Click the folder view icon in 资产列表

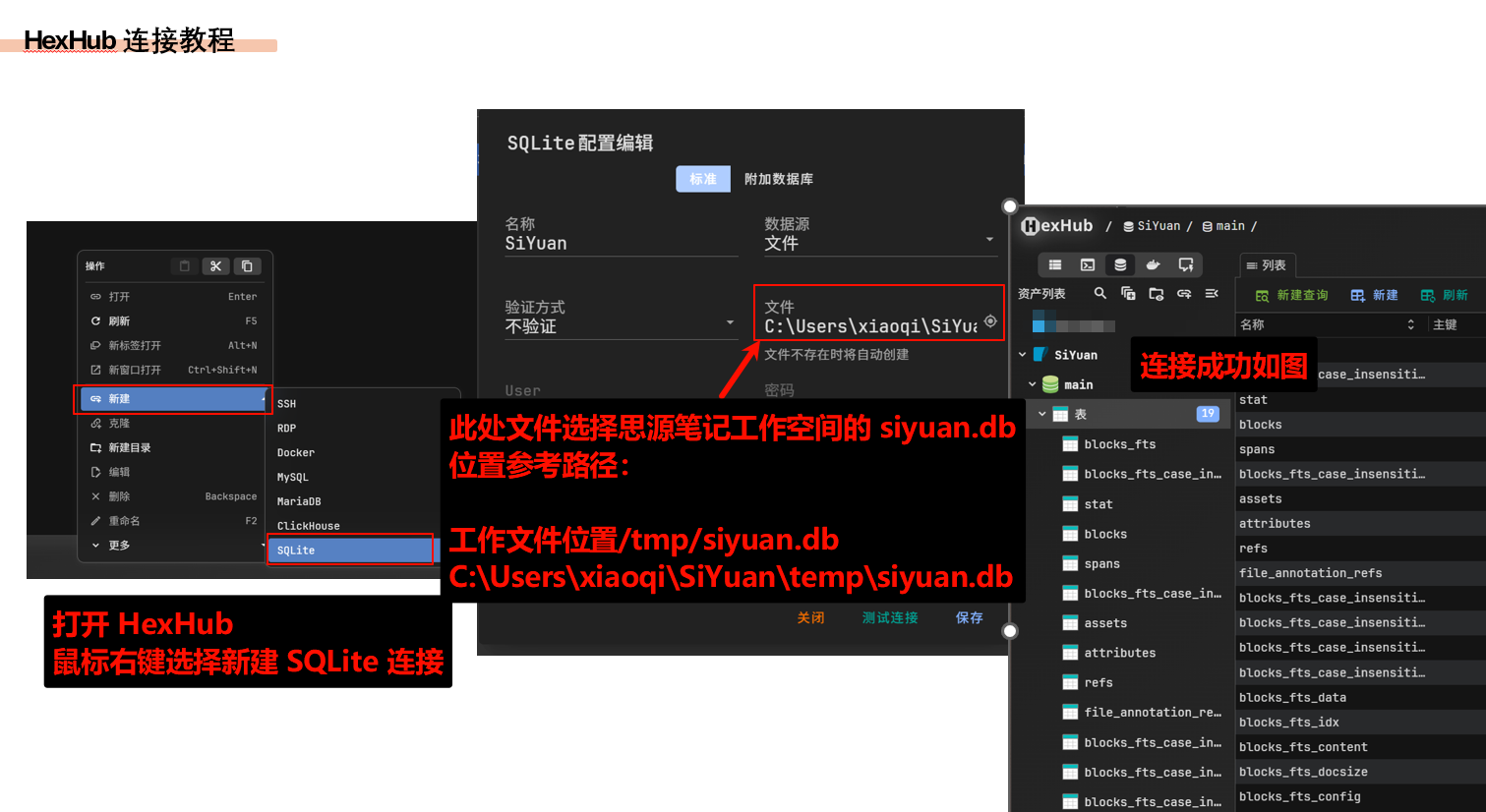(x=1157, y=293)
